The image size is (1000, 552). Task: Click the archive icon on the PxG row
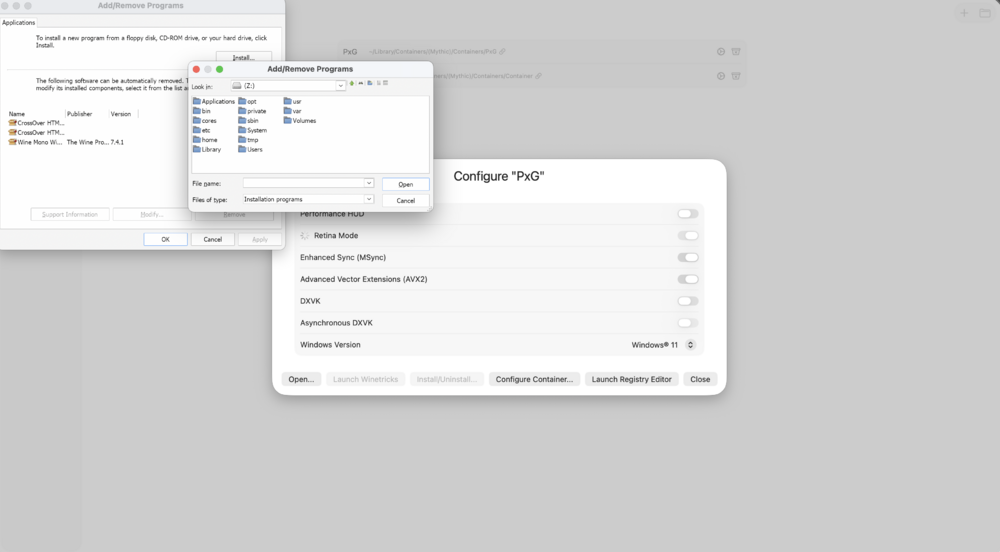736,52
